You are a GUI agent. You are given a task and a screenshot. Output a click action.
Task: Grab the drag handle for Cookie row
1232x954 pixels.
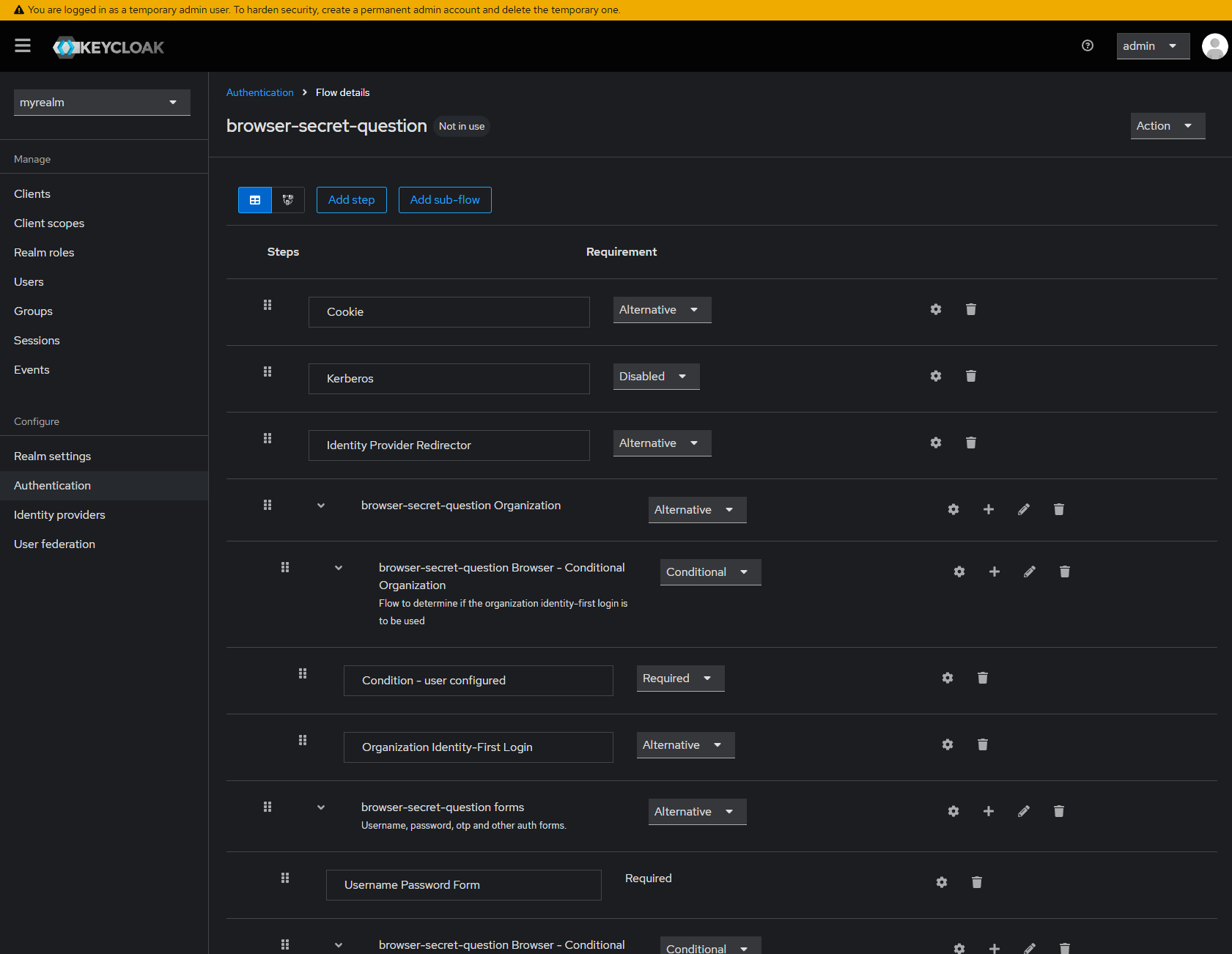pos(268,305)
